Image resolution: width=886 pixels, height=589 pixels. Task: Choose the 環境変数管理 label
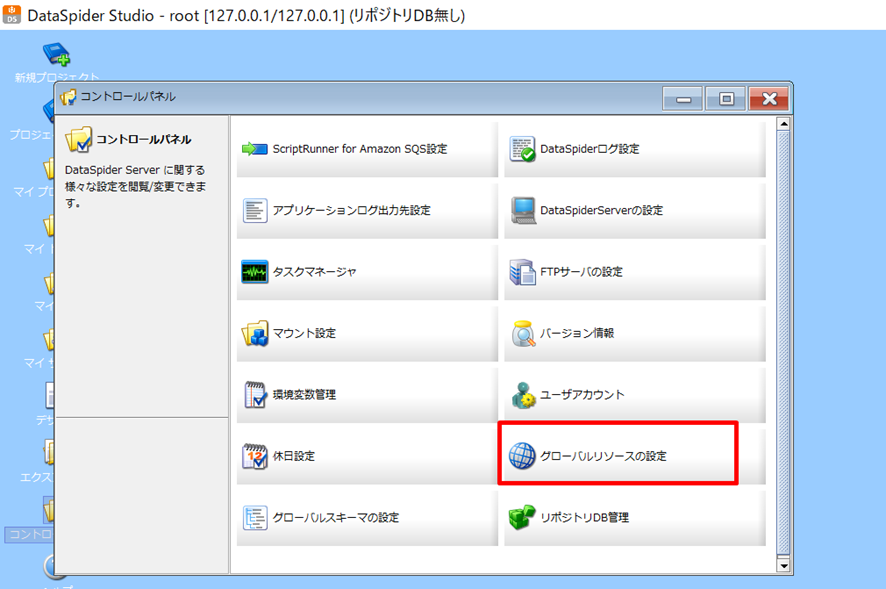coord(305,395)
